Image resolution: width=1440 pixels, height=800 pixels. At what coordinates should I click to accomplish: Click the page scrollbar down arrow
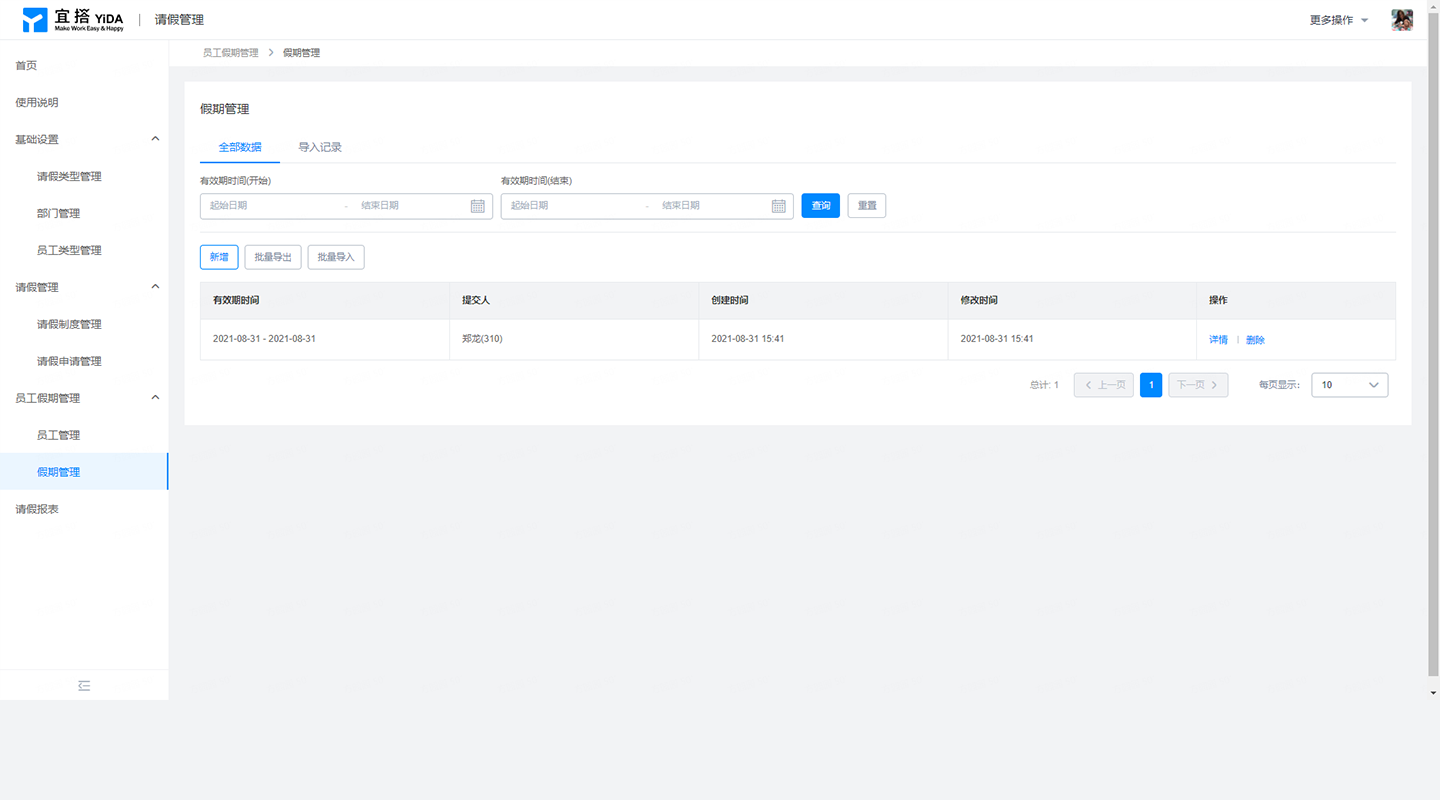pos(1433,692)
